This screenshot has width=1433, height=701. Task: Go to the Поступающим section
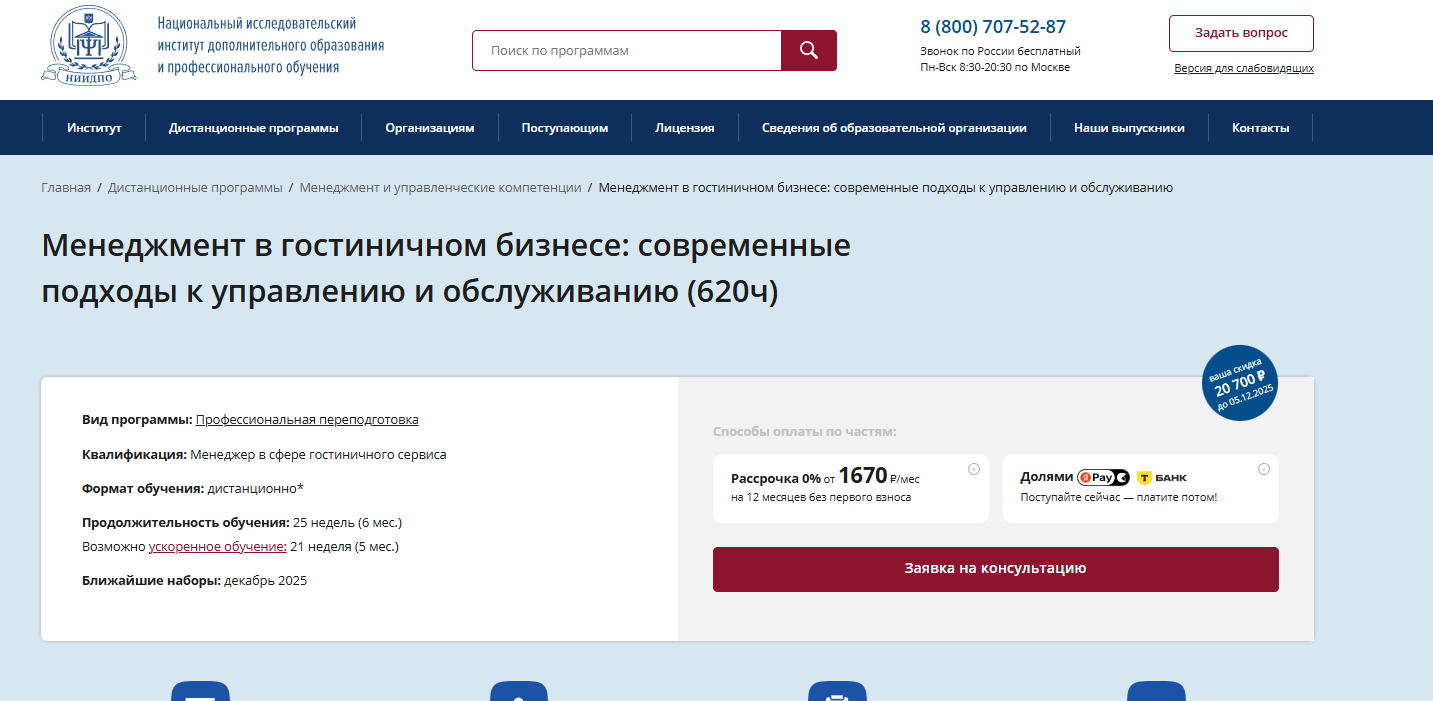click(x=564, y=128)
